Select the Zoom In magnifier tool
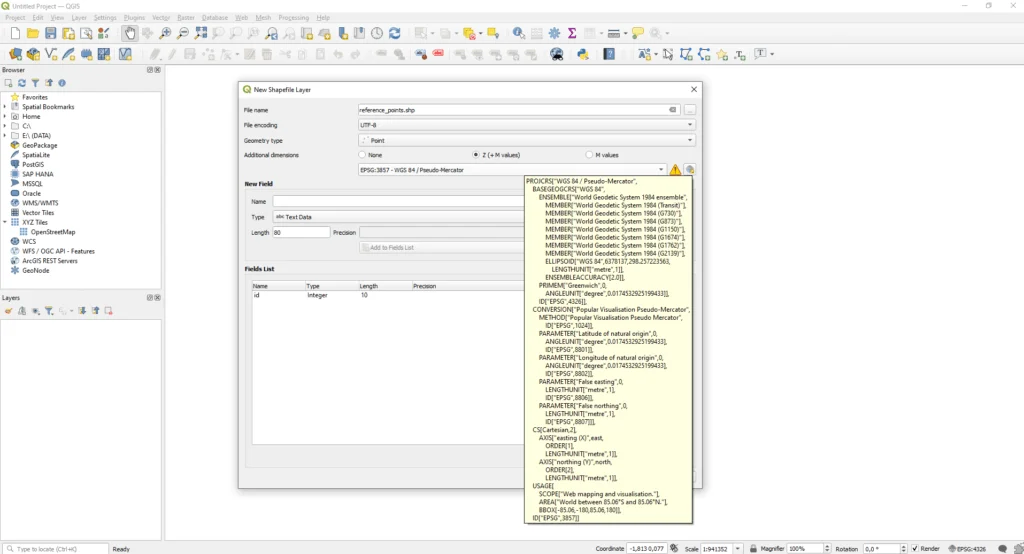Screen dimensions: 1024x554 pyautogui.click(x=165, y=33)
